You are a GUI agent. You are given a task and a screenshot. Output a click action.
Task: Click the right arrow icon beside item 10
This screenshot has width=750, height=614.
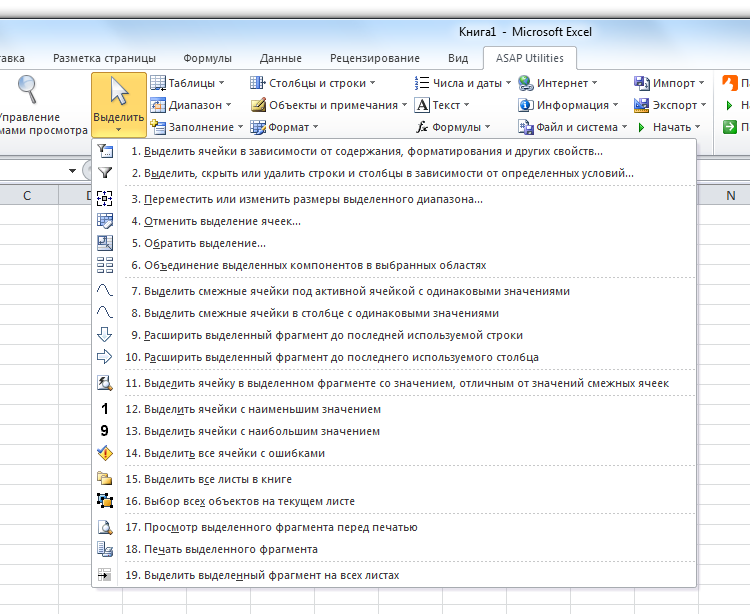105,357
